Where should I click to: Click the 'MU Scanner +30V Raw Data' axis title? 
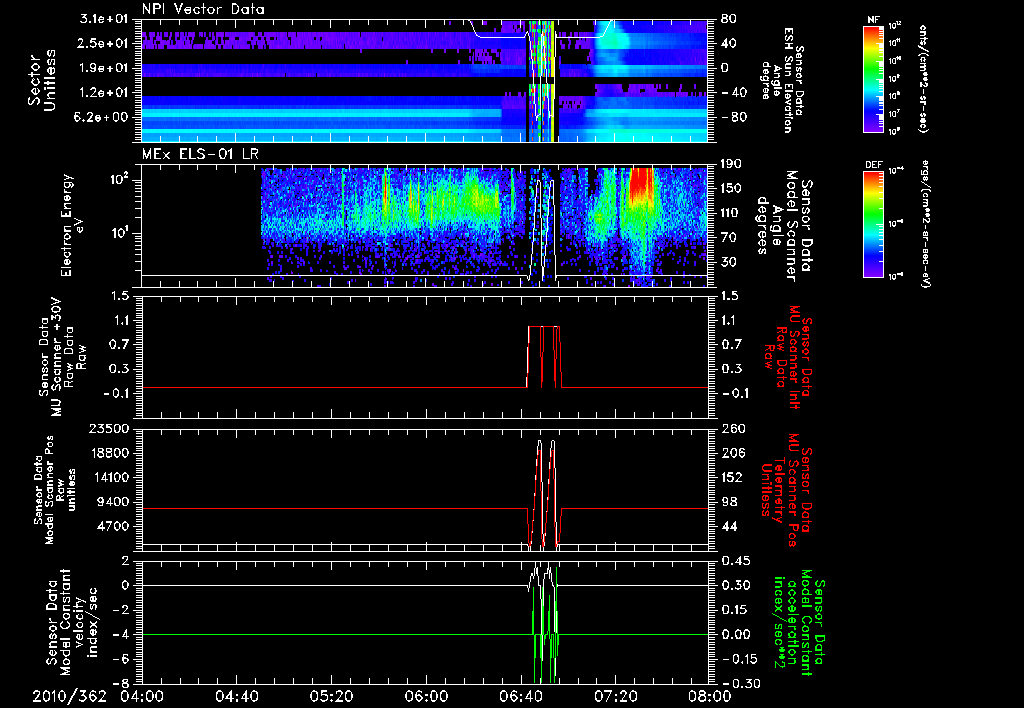tap(62, 357)
